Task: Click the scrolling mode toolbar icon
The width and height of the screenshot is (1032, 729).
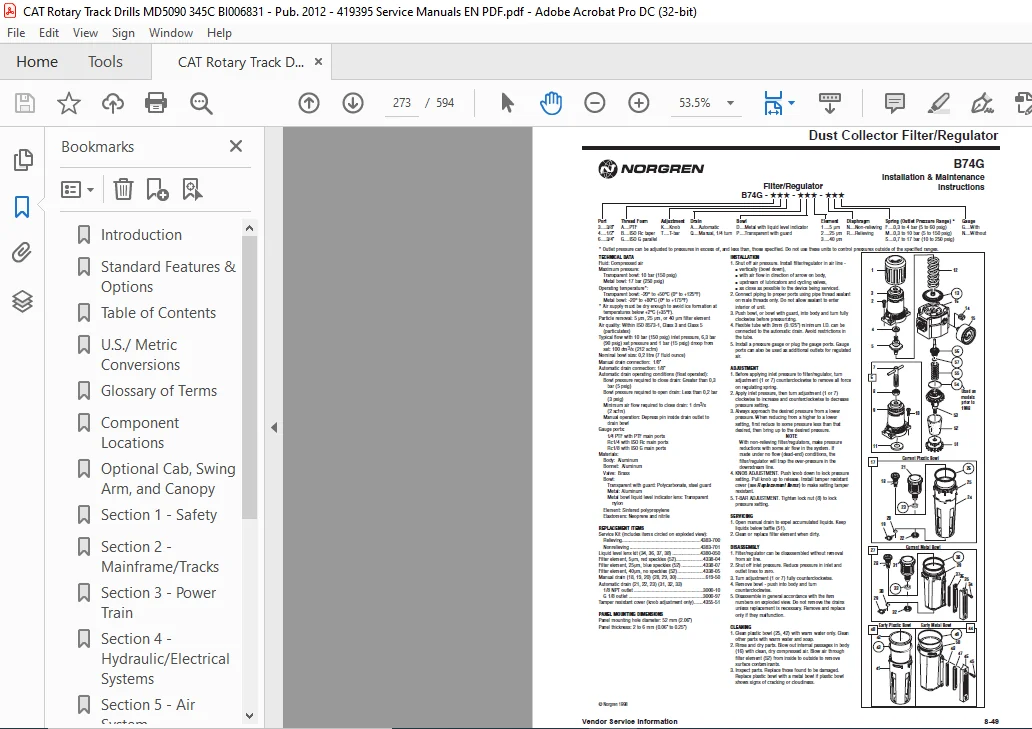Action: click(829, 103)
